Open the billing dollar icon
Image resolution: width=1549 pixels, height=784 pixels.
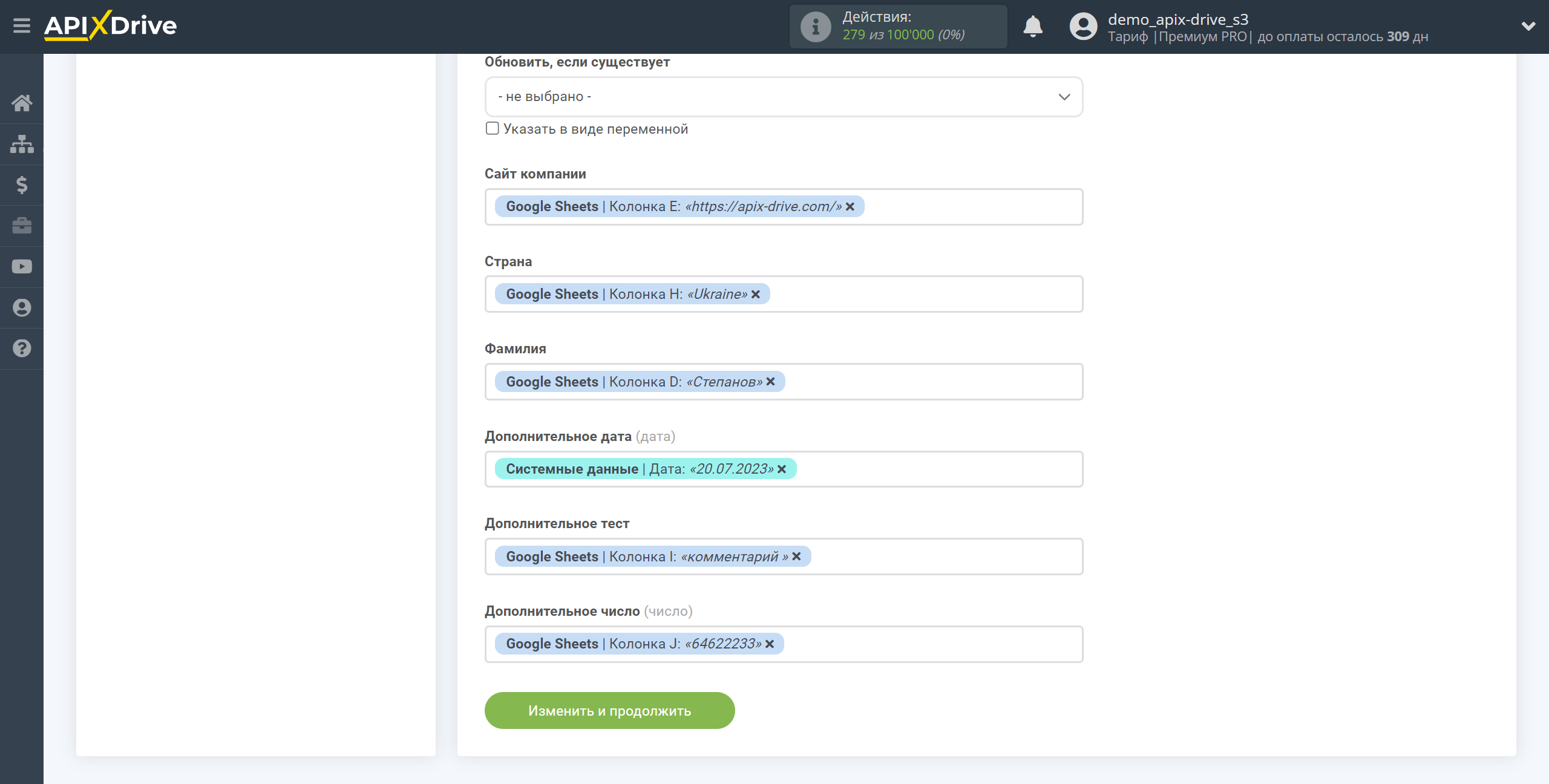point(22,185)
